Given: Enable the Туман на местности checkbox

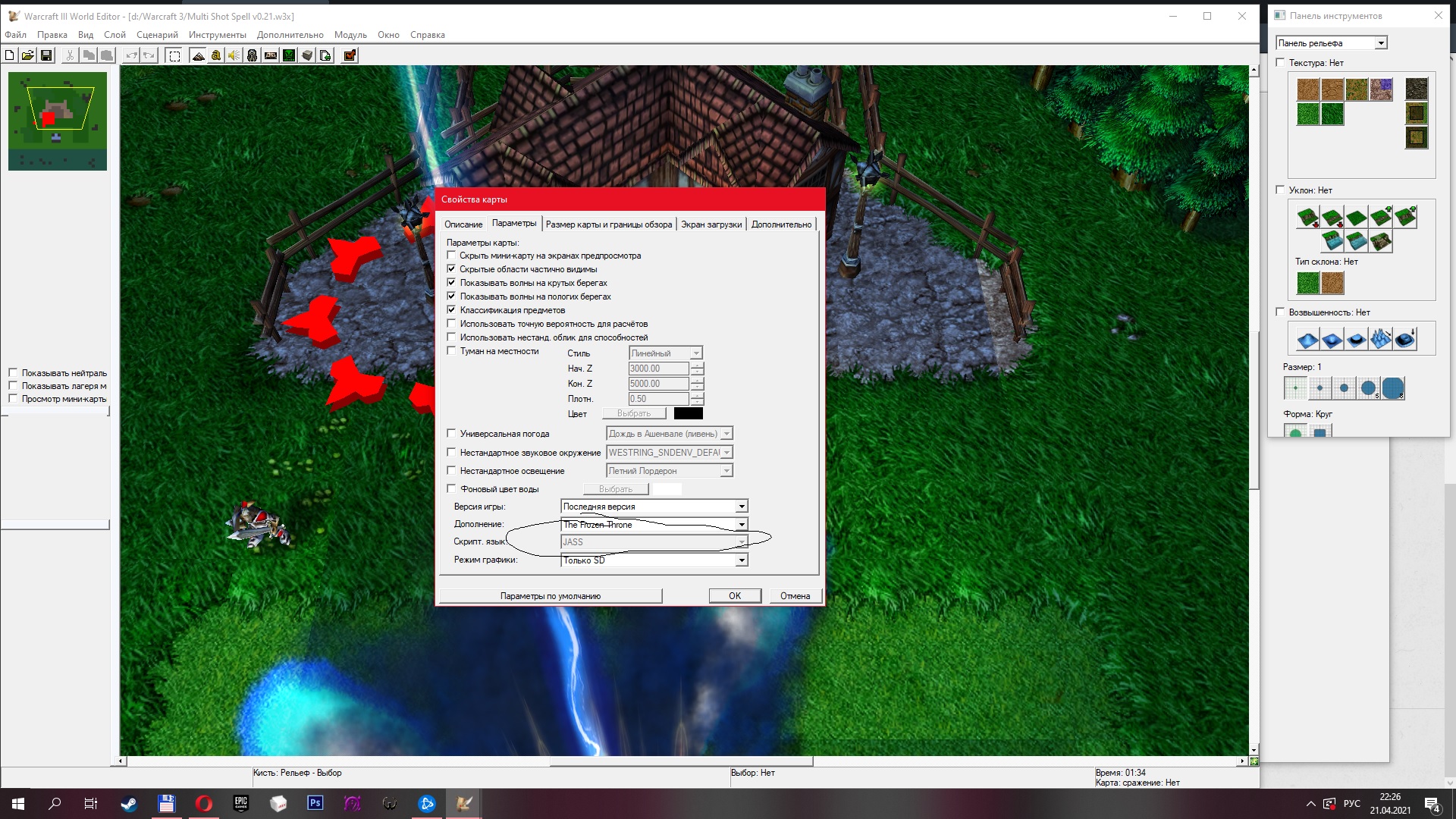Looking at the screenshot, I should coord(452,351).
